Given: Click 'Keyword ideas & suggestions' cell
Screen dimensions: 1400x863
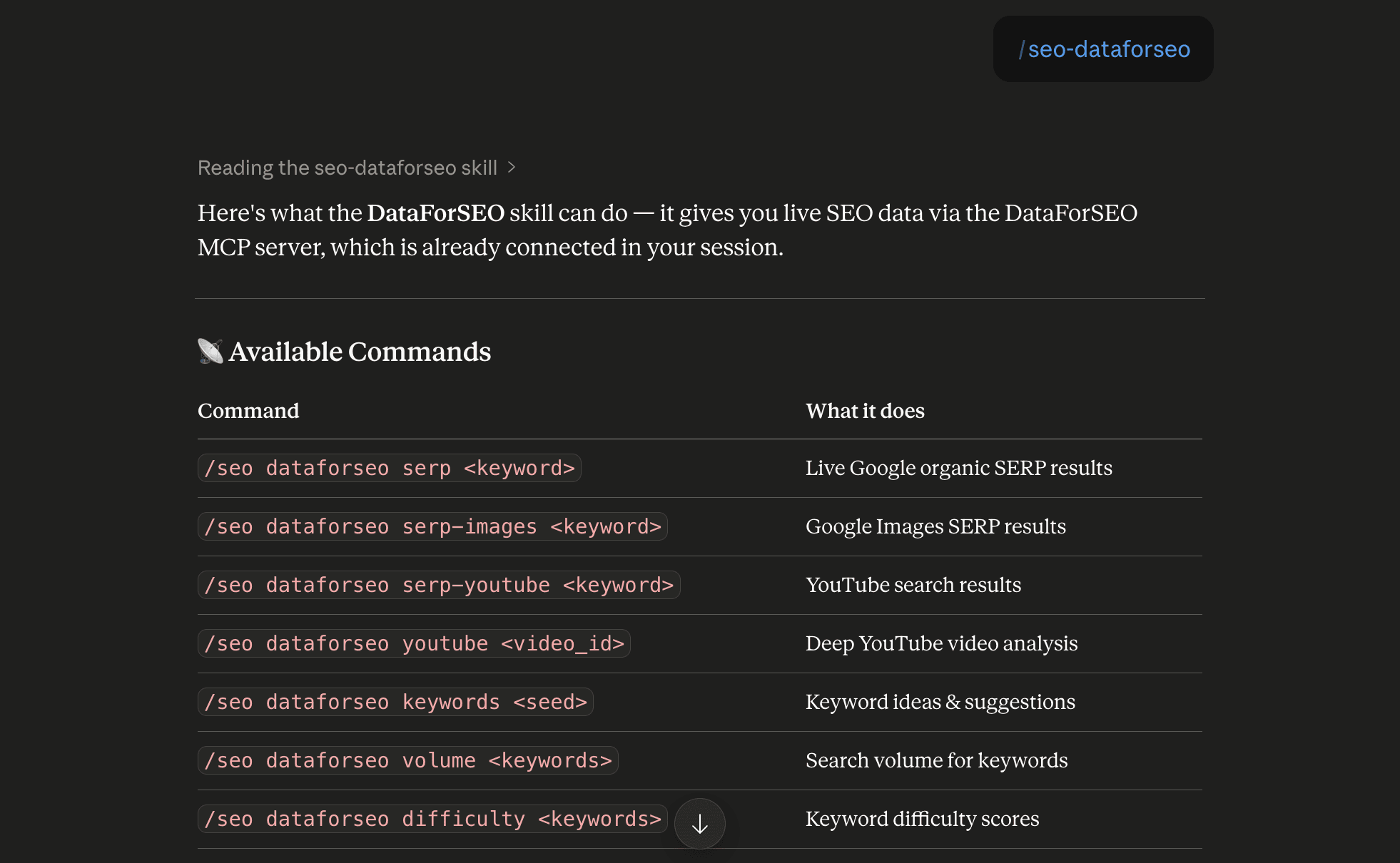Looking at the screenshot, I should click(940, 702).
